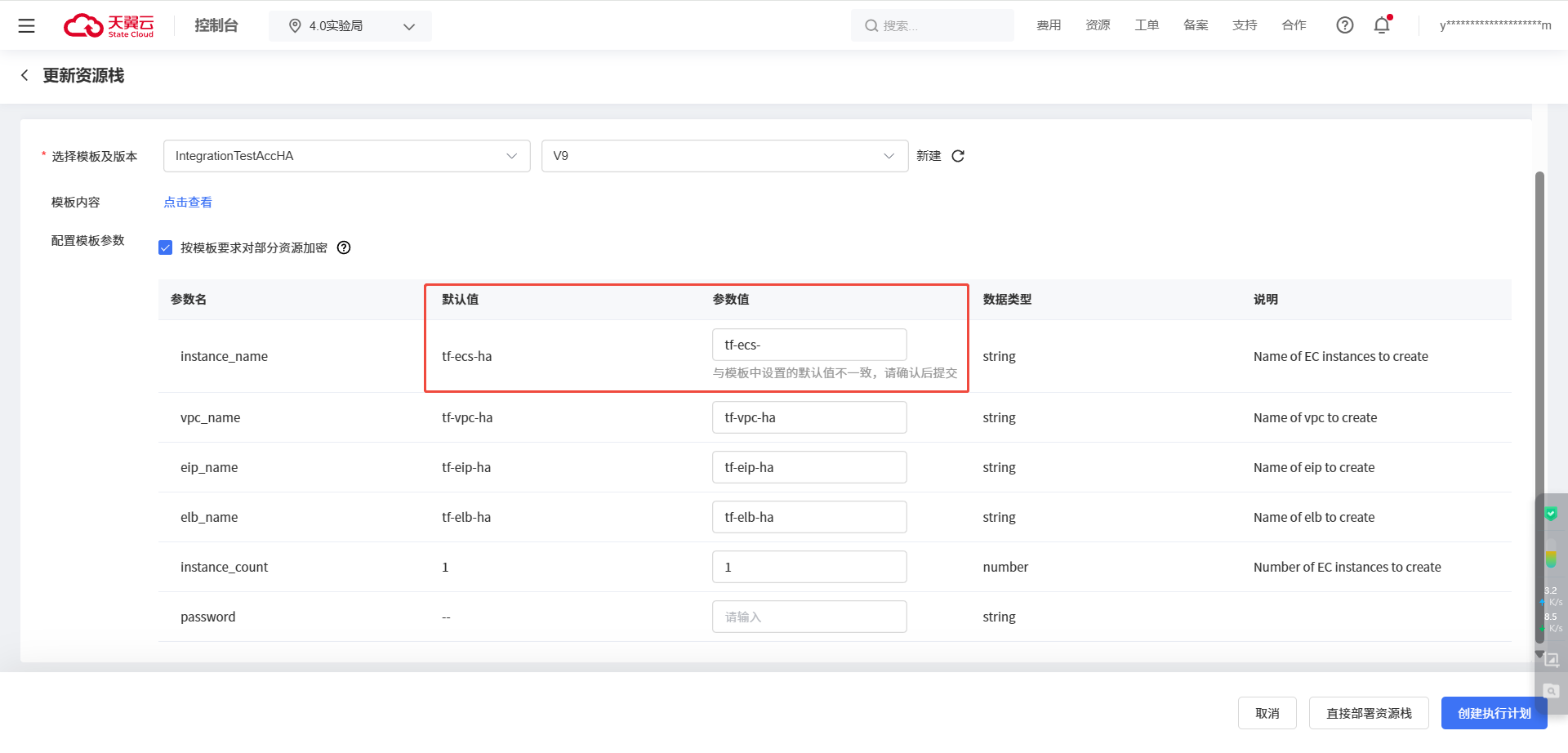Go back using the arrow beside 更新资源栈
Viewport: 1568px width, 753px height.
click(24, 75)
